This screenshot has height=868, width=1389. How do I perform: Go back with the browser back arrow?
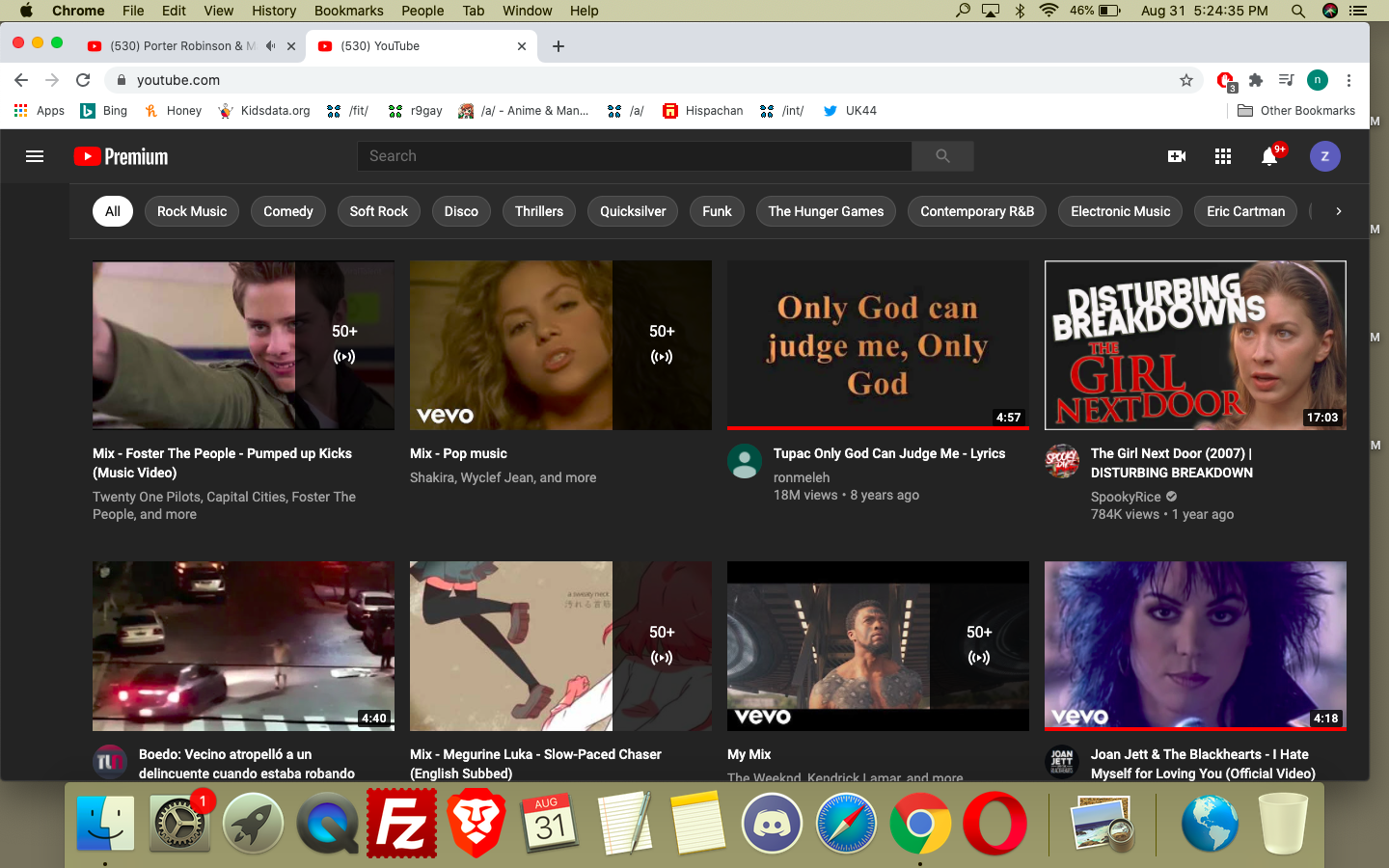[x=21, y=80]
